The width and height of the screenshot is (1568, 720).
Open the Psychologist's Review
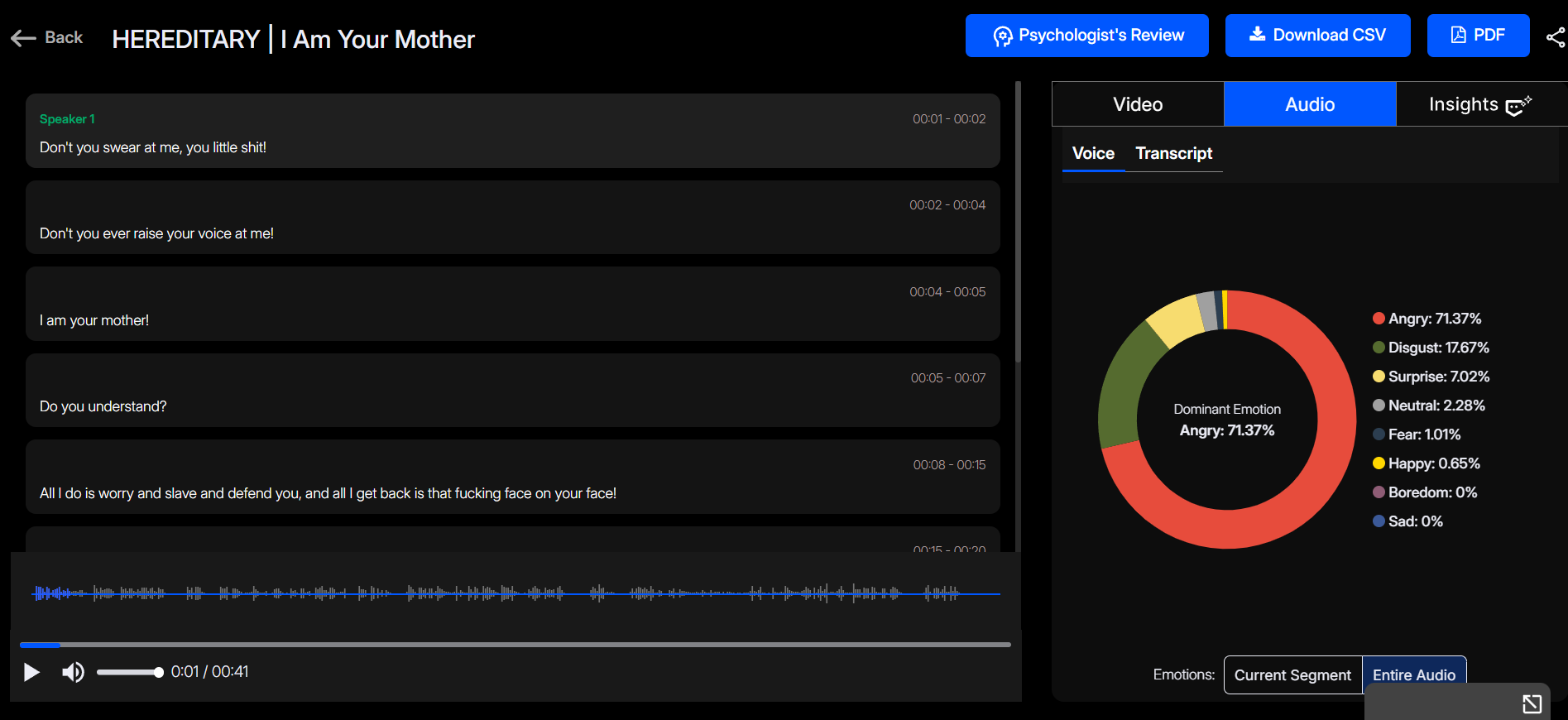click(1086, 36)
